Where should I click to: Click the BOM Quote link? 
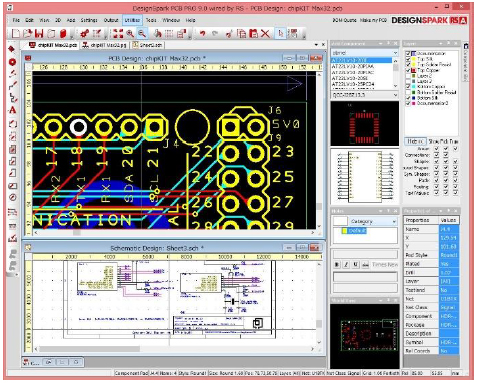click(344, 20)
